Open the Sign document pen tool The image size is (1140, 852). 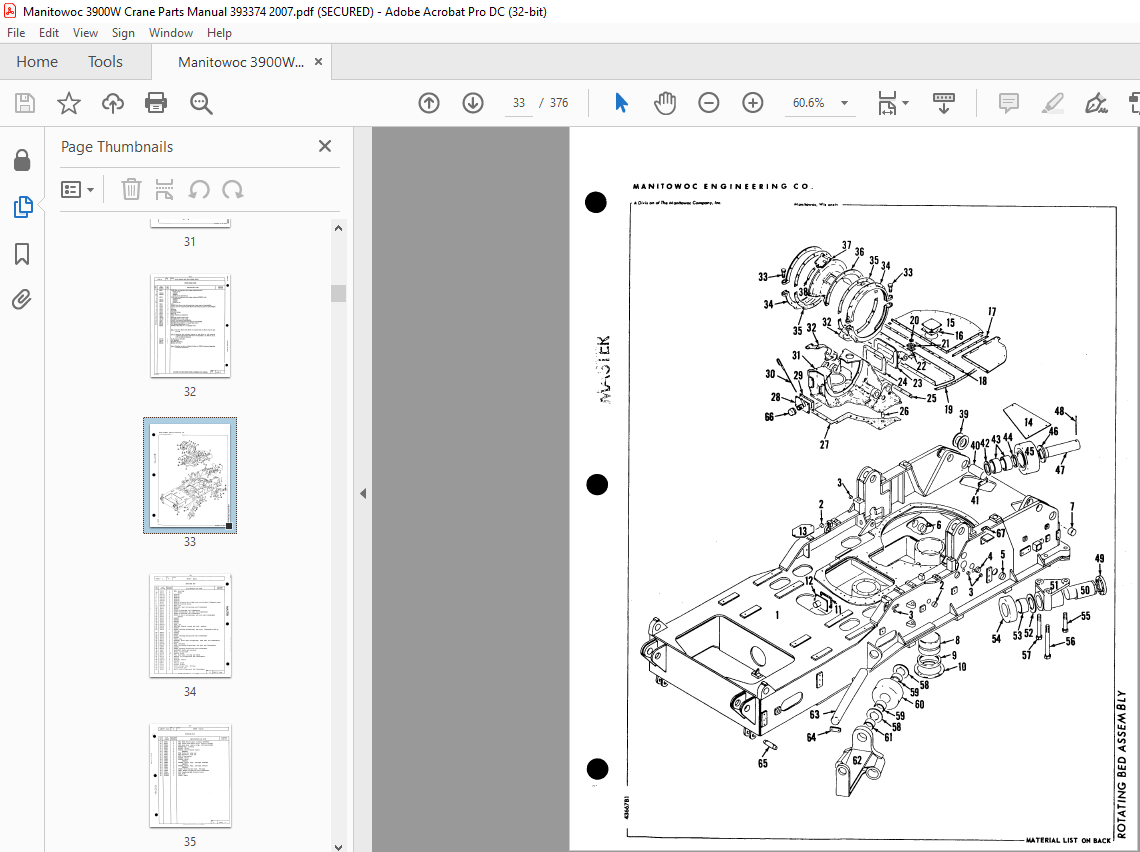1096,103
